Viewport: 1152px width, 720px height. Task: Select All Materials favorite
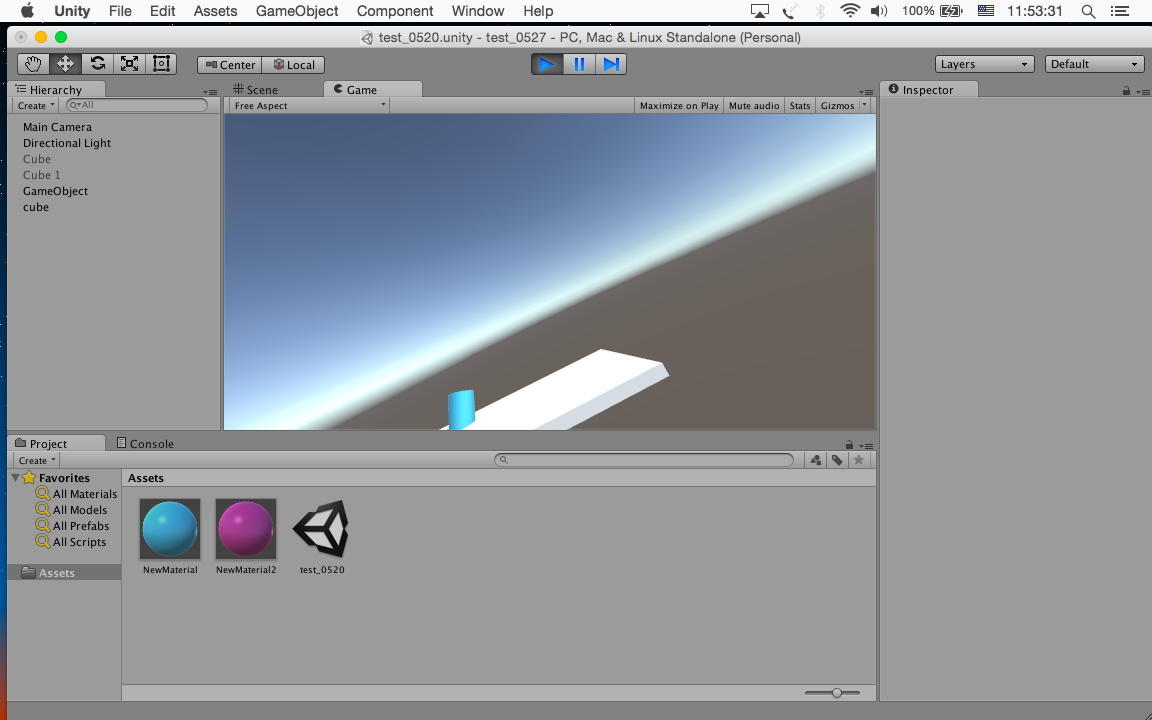pos(76,494)
